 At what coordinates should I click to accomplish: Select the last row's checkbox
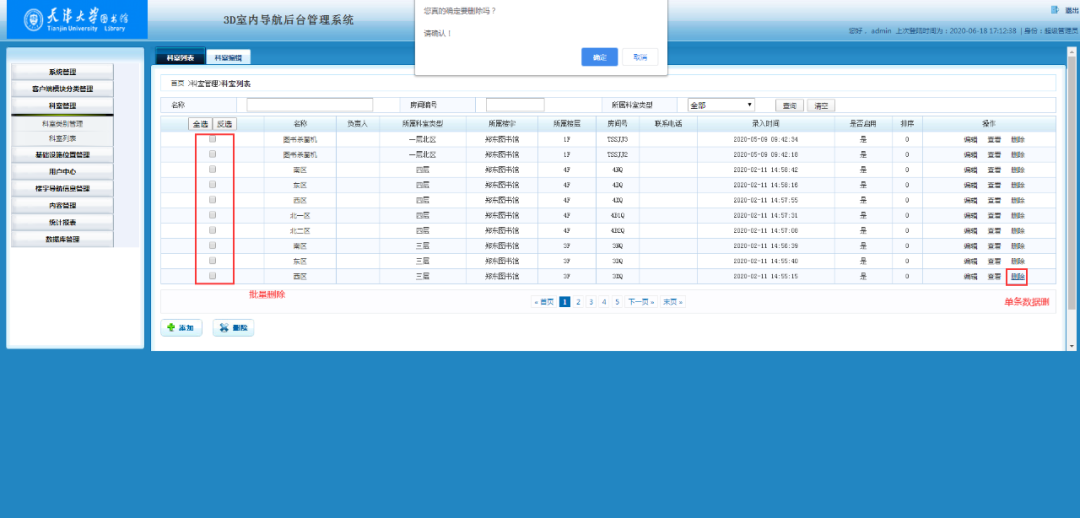pos(212,275)
